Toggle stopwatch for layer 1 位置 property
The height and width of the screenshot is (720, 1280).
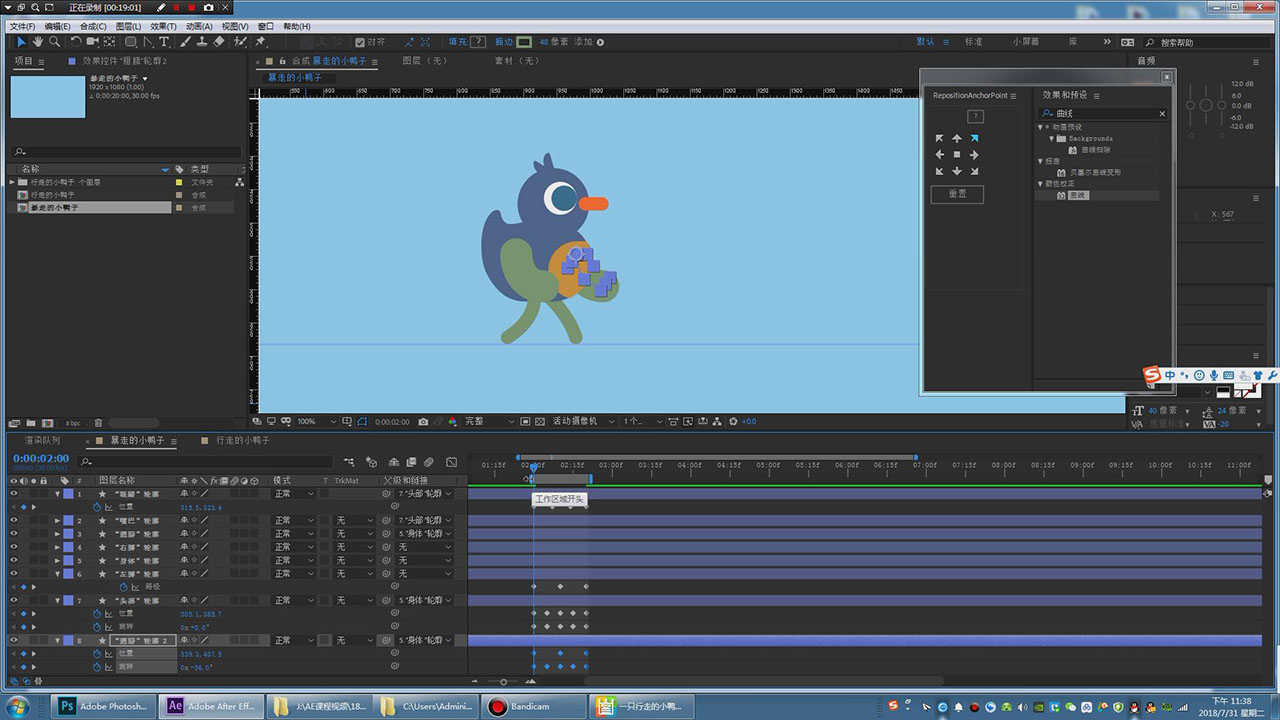[x=96, y=507]
